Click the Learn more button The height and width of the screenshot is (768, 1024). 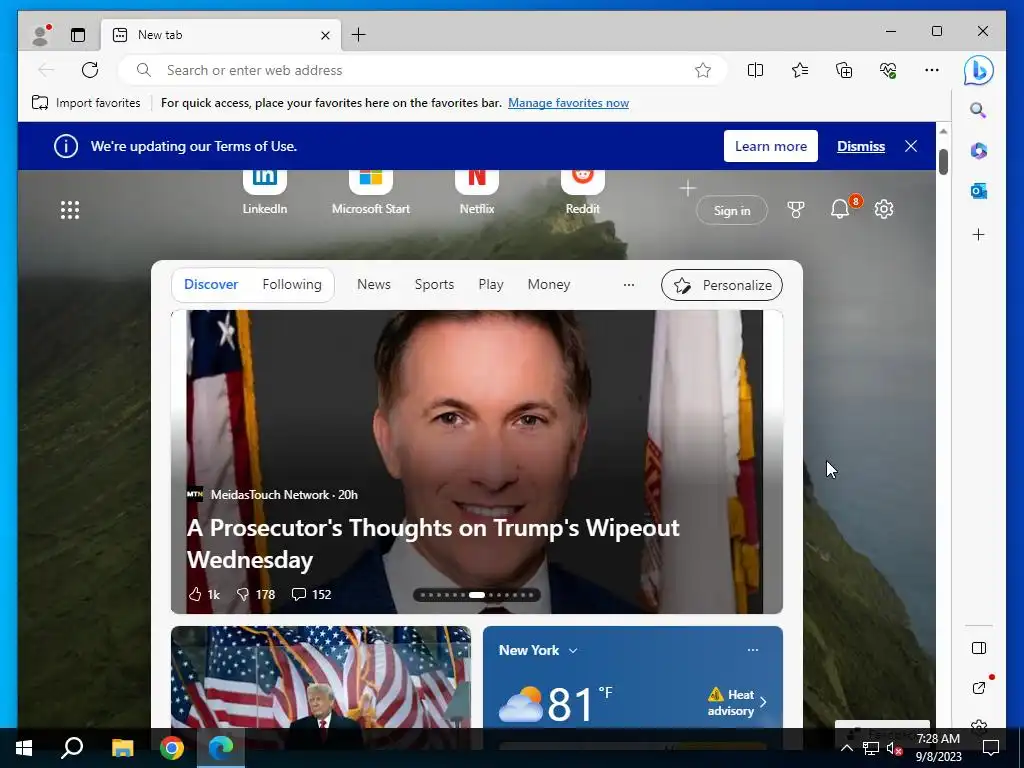771,146
